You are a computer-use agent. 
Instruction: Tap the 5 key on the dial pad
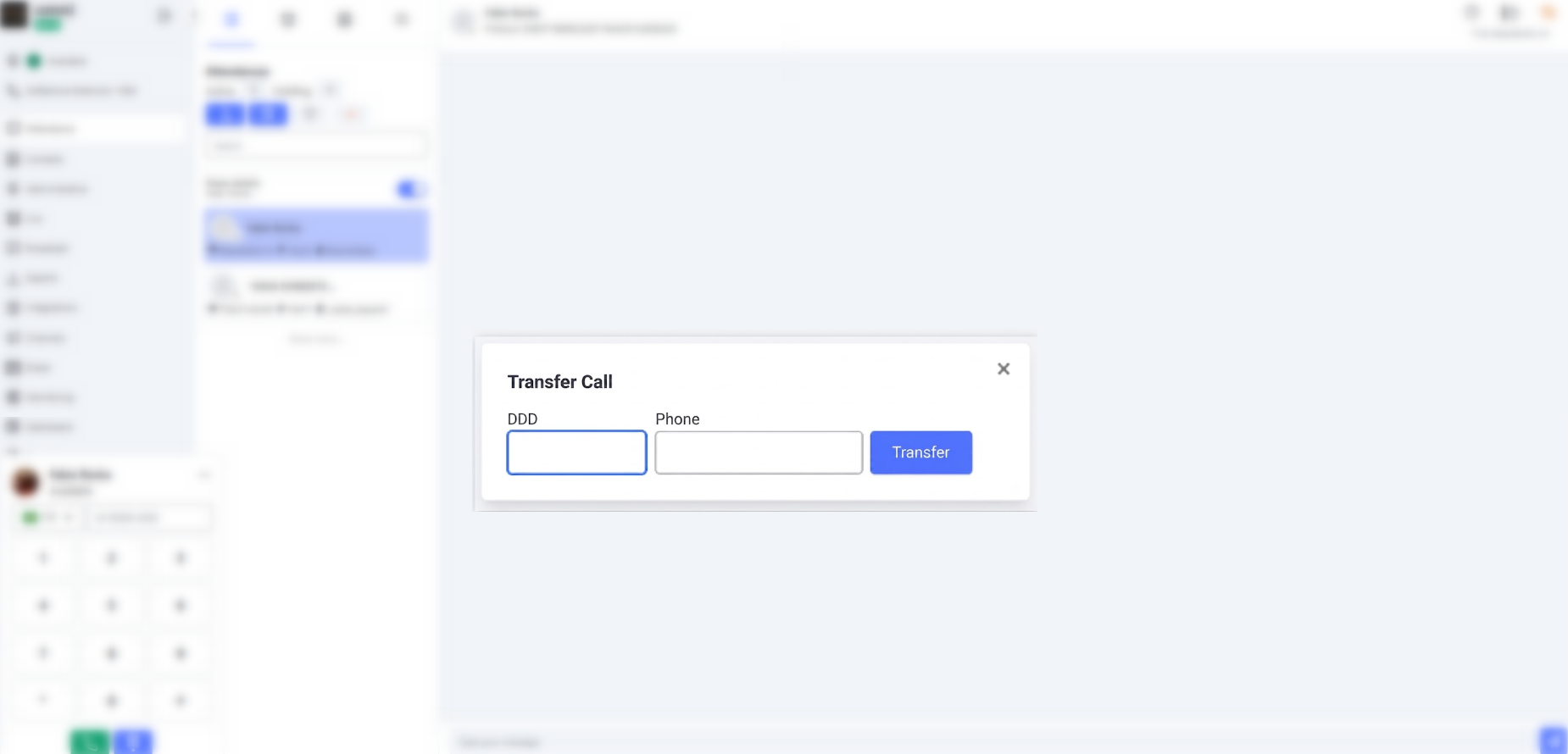coord(112,605)
